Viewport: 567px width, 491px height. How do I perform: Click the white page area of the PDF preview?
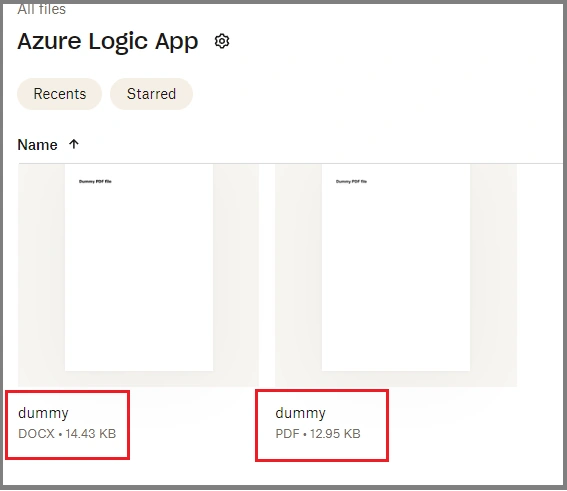(396, 275)
